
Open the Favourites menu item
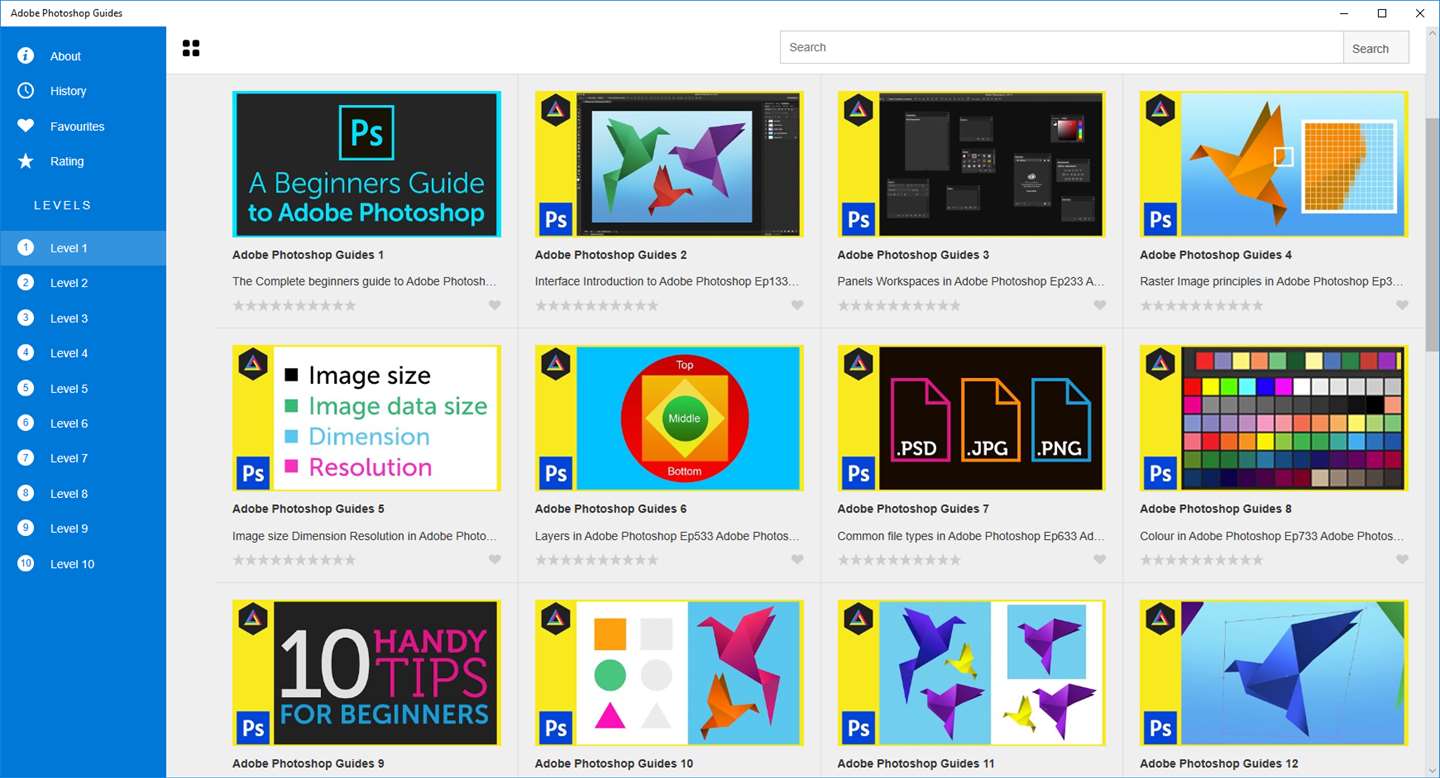(83, 126)
